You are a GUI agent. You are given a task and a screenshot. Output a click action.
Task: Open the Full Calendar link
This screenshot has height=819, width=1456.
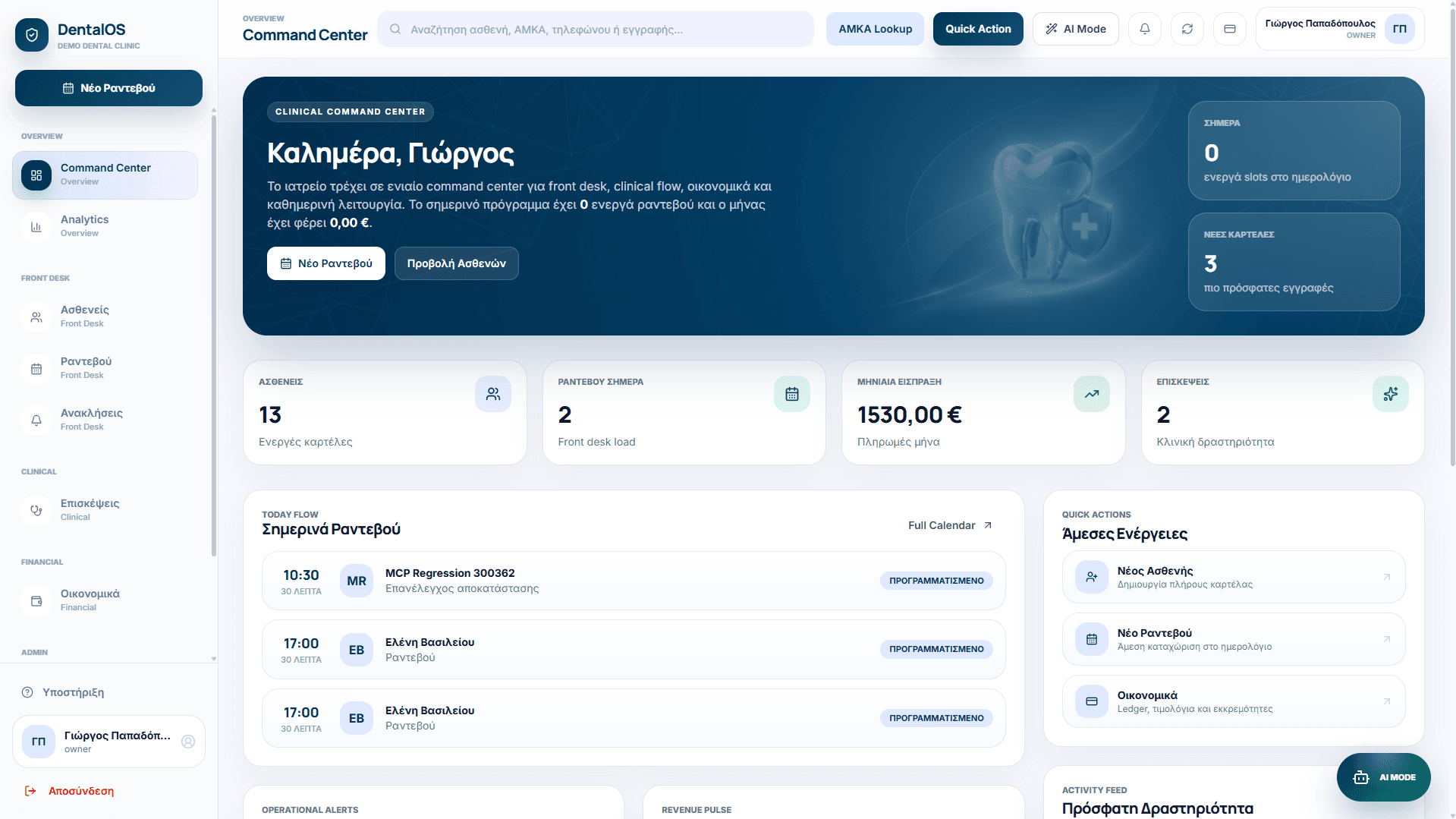point(949,525)
